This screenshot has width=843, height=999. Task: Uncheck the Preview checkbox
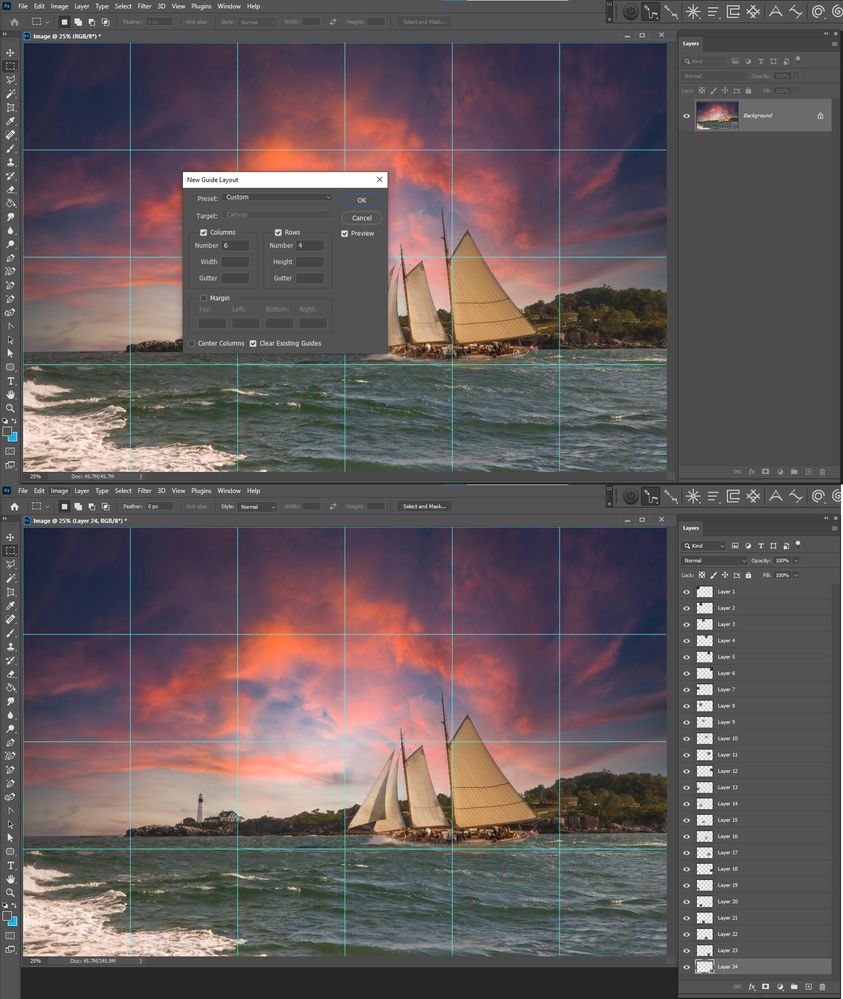point(344,234)
